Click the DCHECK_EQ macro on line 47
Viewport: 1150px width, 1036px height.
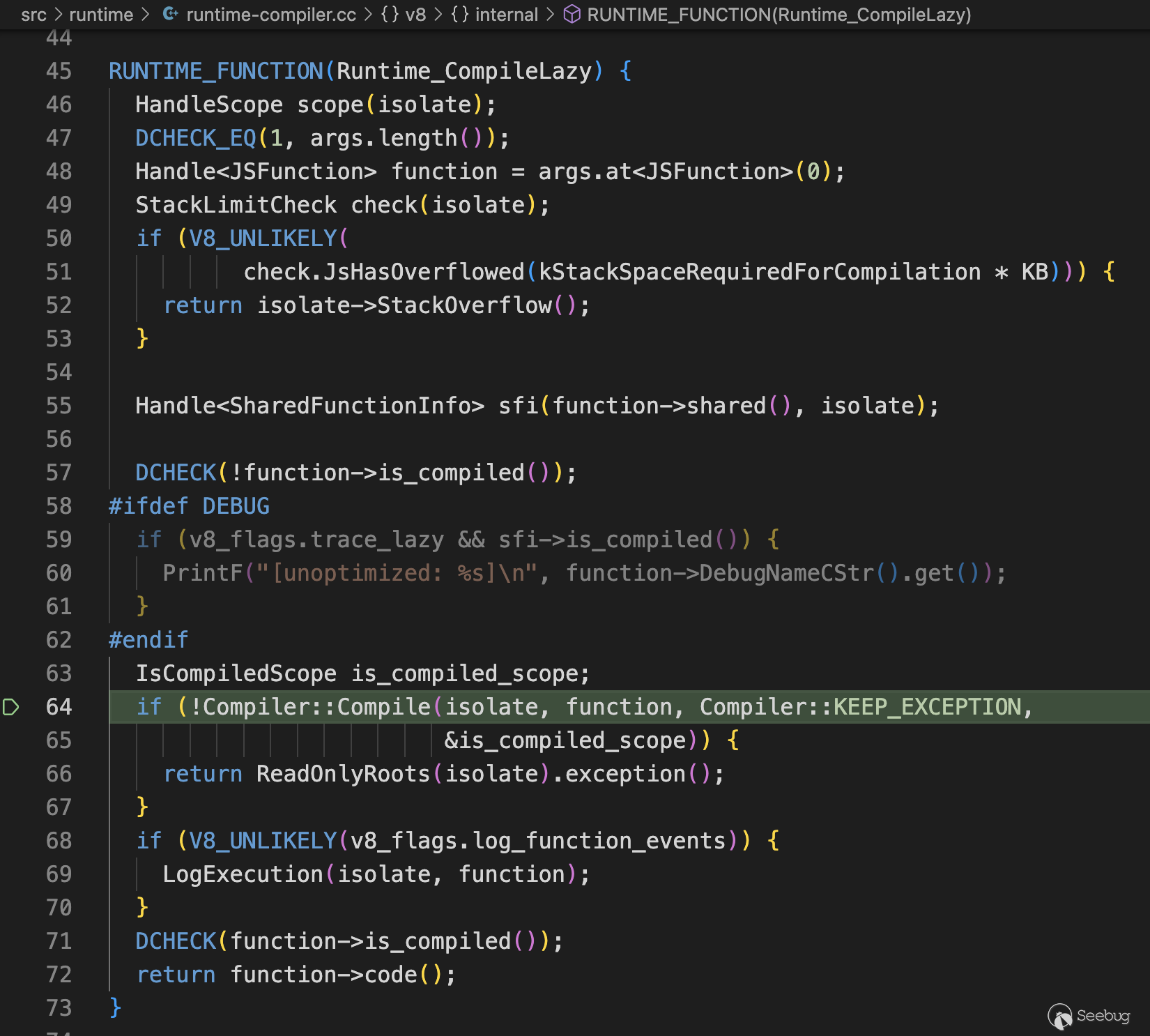[x=196, y=138]
